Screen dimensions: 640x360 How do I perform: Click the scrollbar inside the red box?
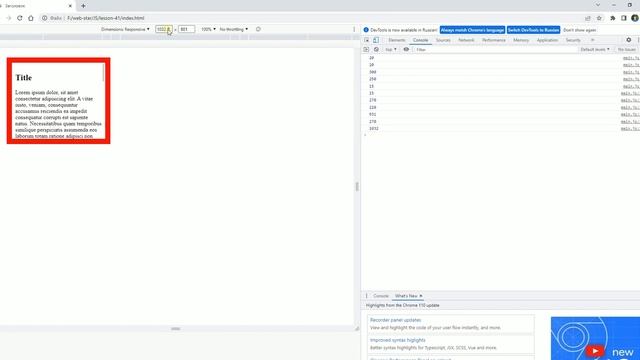click(x=104, y=73)
